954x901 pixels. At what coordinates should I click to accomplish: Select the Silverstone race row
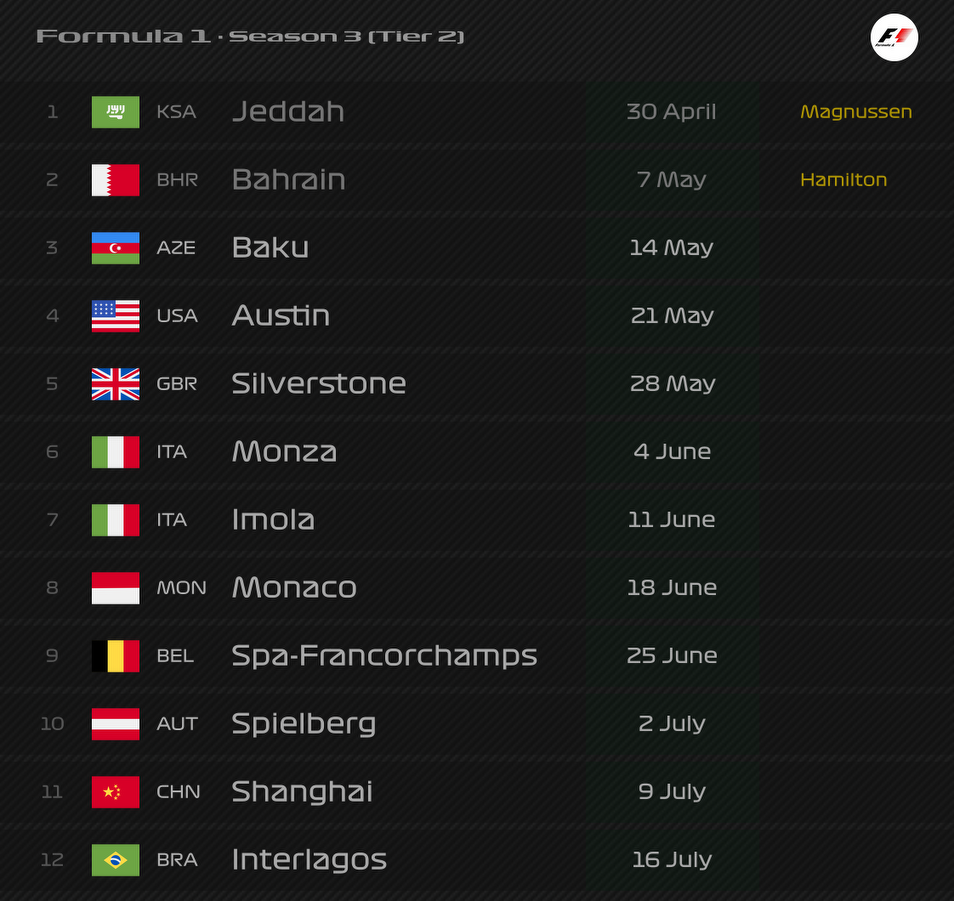coord(477,384)
